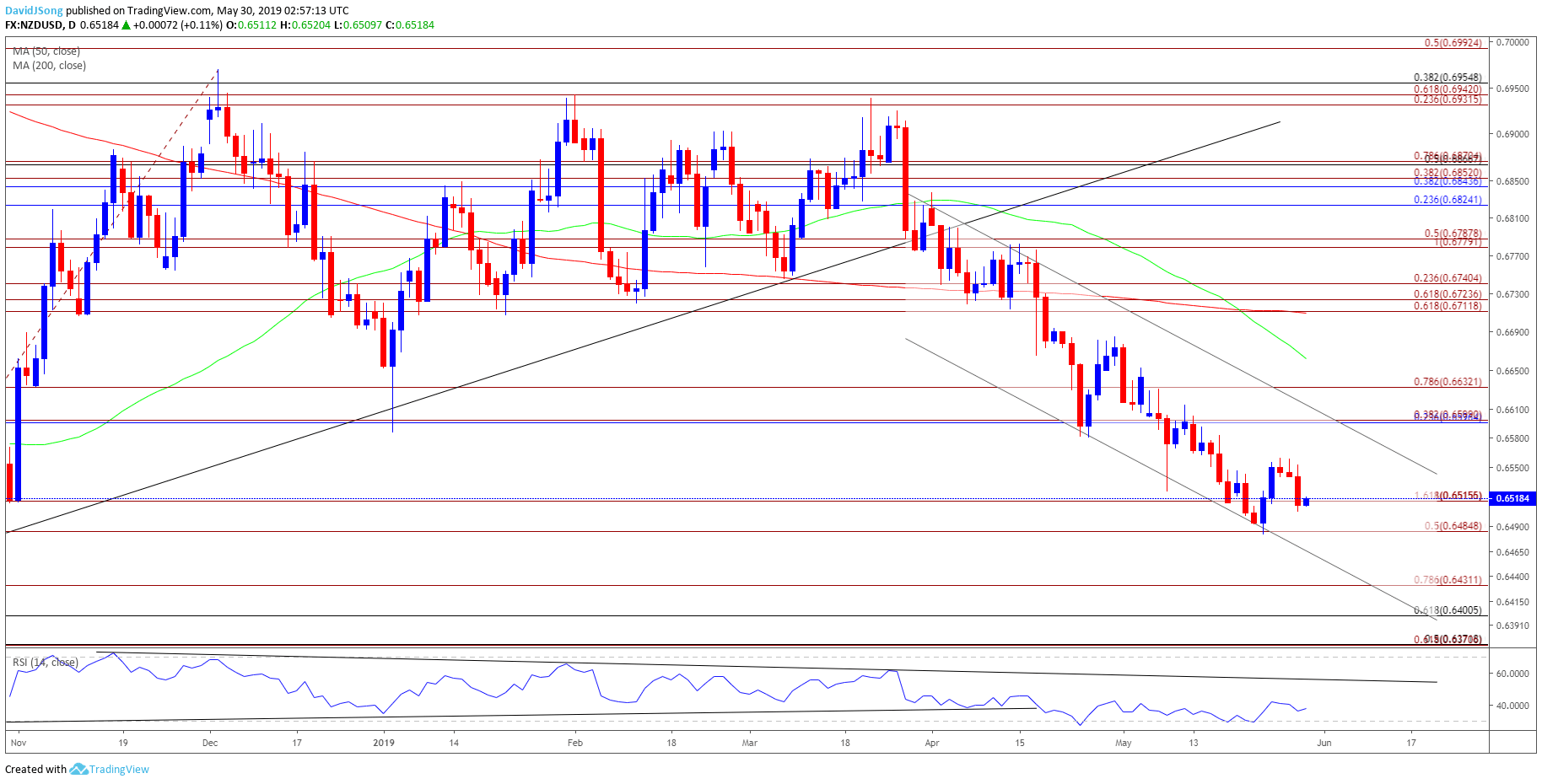Select Fibonacci label 0.382(0.69548)
This screenshot has height=784, width=1542.
[x=1448, y=78]
